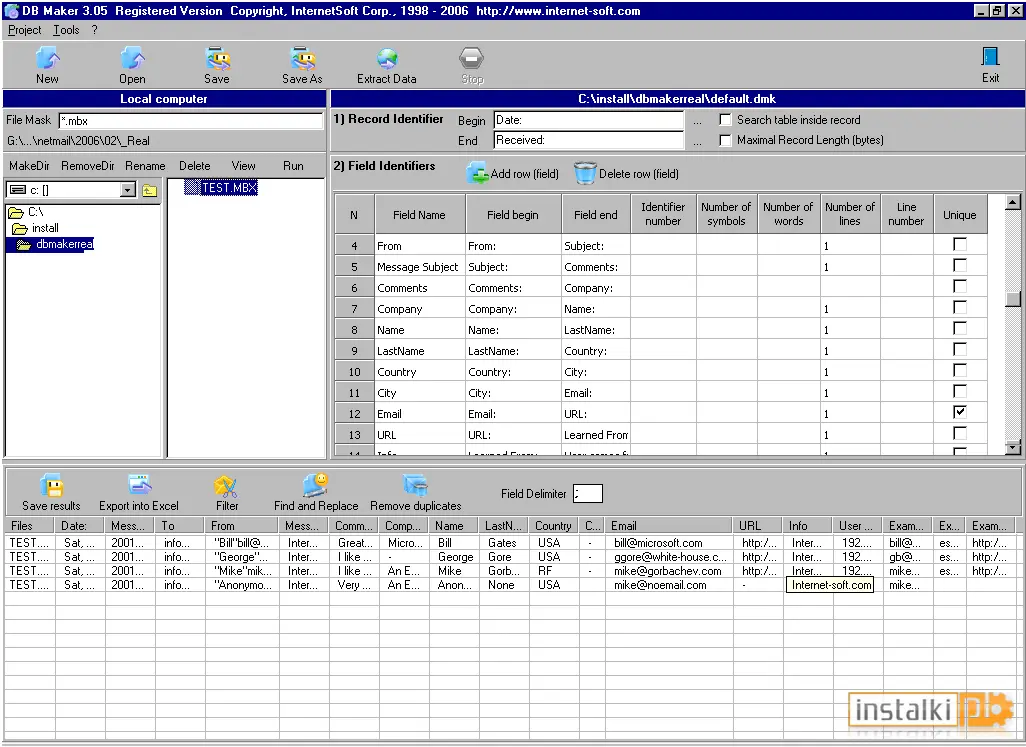
Task: Uncheck Unique checkbox for Email row
Action: pos(960,412)
